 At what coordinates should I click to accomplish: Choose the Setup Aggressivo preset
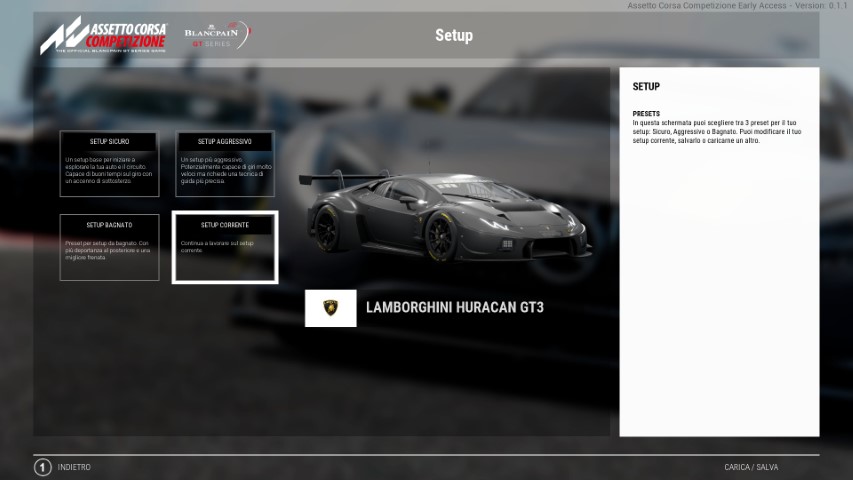pyautogui.click(x=225, y=163)
